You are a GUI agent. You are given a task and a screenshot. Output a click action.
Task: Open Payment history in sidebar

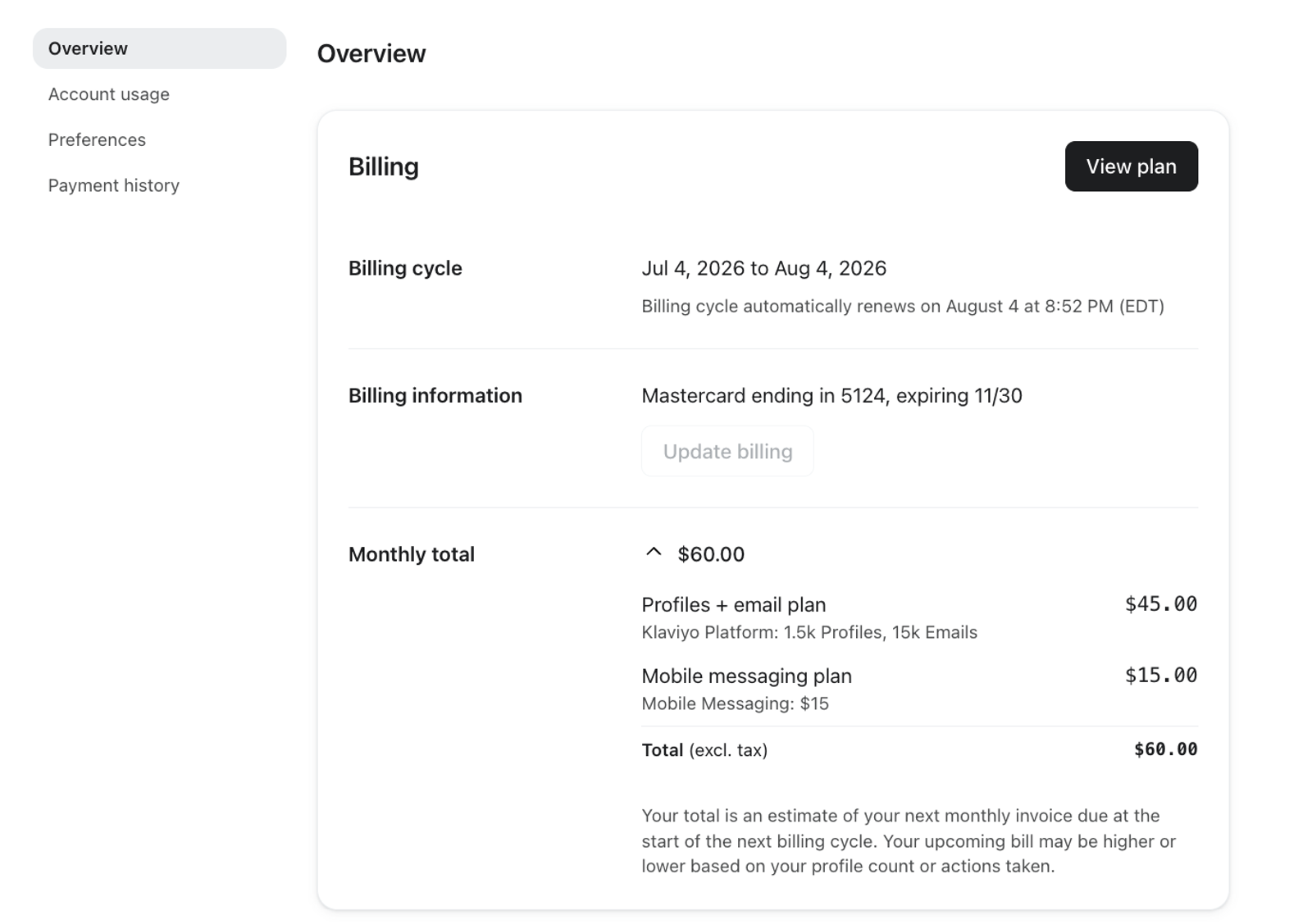pos(114,185)
